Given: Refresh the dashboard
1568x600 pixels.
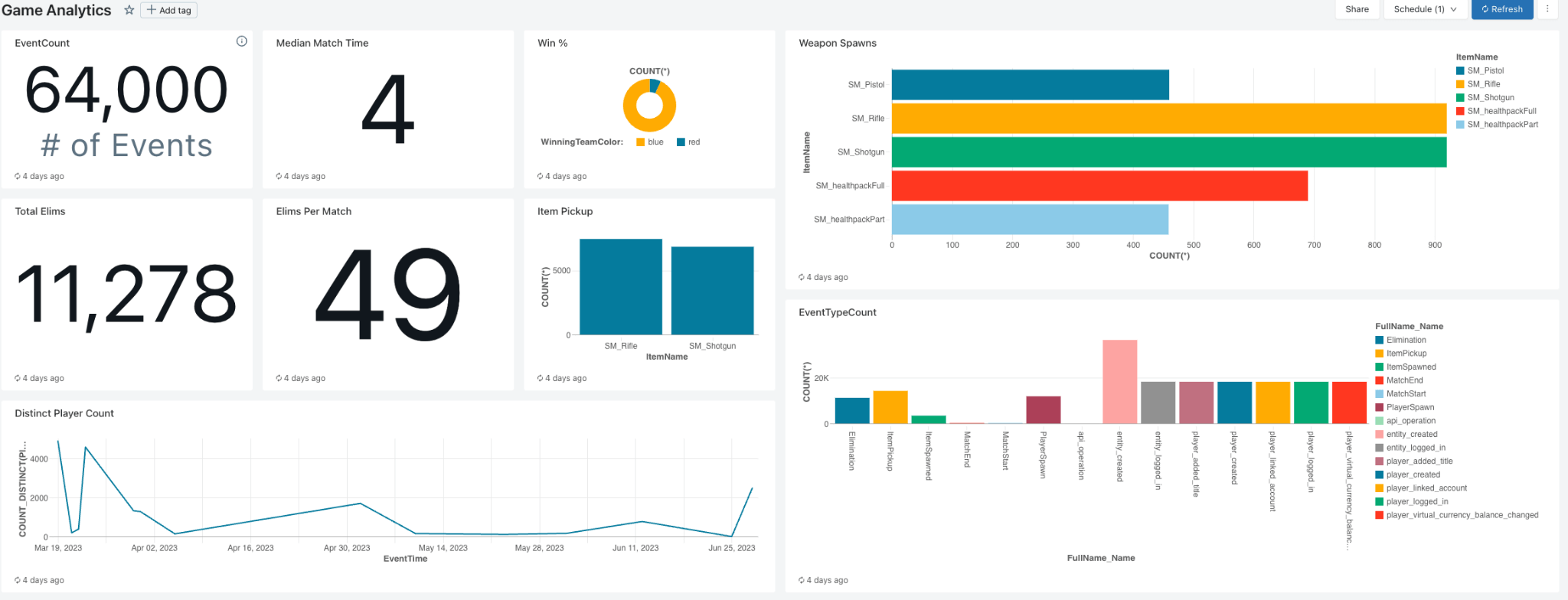Looking at the screenshot, I should click(1502, 9).
